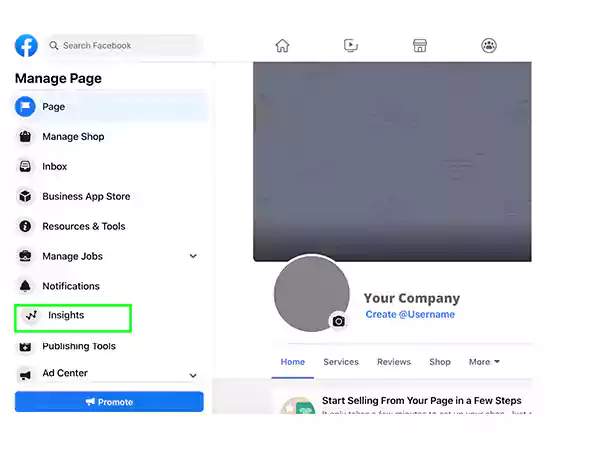Go to the Home feed icon
600x450 pixels.
pyautogui.click(x=282, y=46)
